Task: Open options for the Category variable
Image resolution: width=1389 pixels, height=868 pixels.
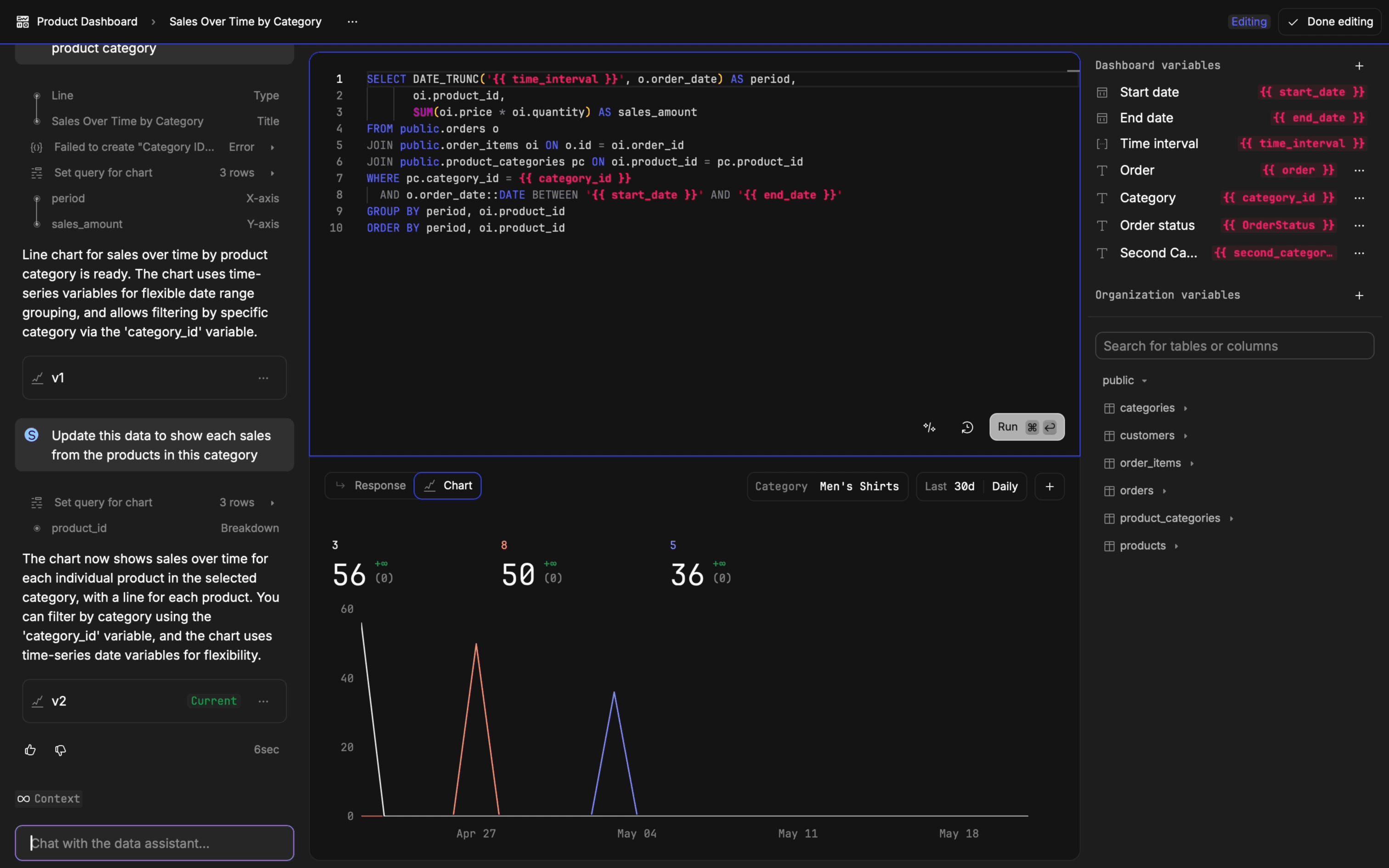Action: [x=1359, y=198]
